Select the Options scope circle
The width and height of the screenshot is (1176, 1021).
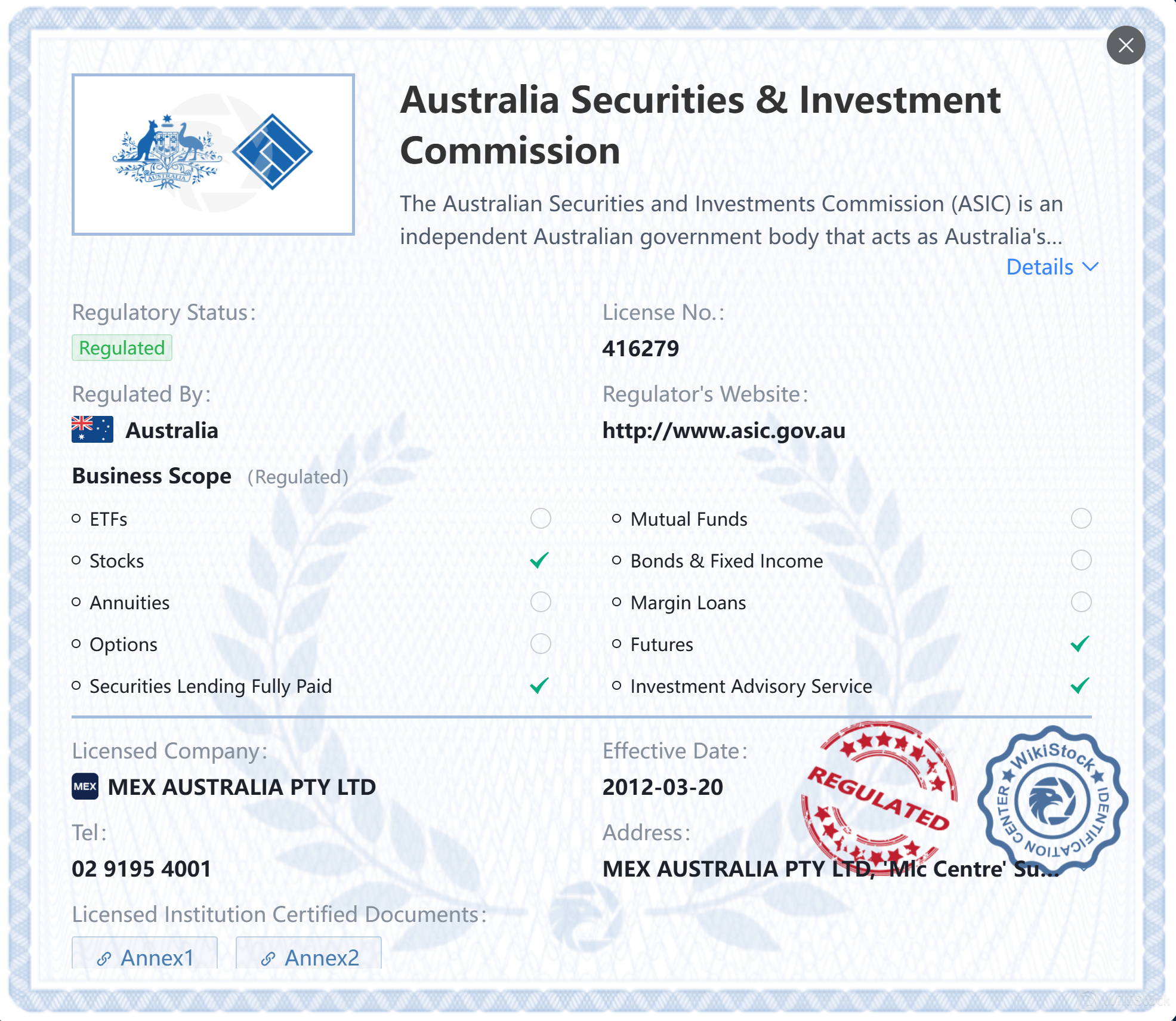[541, 644]
